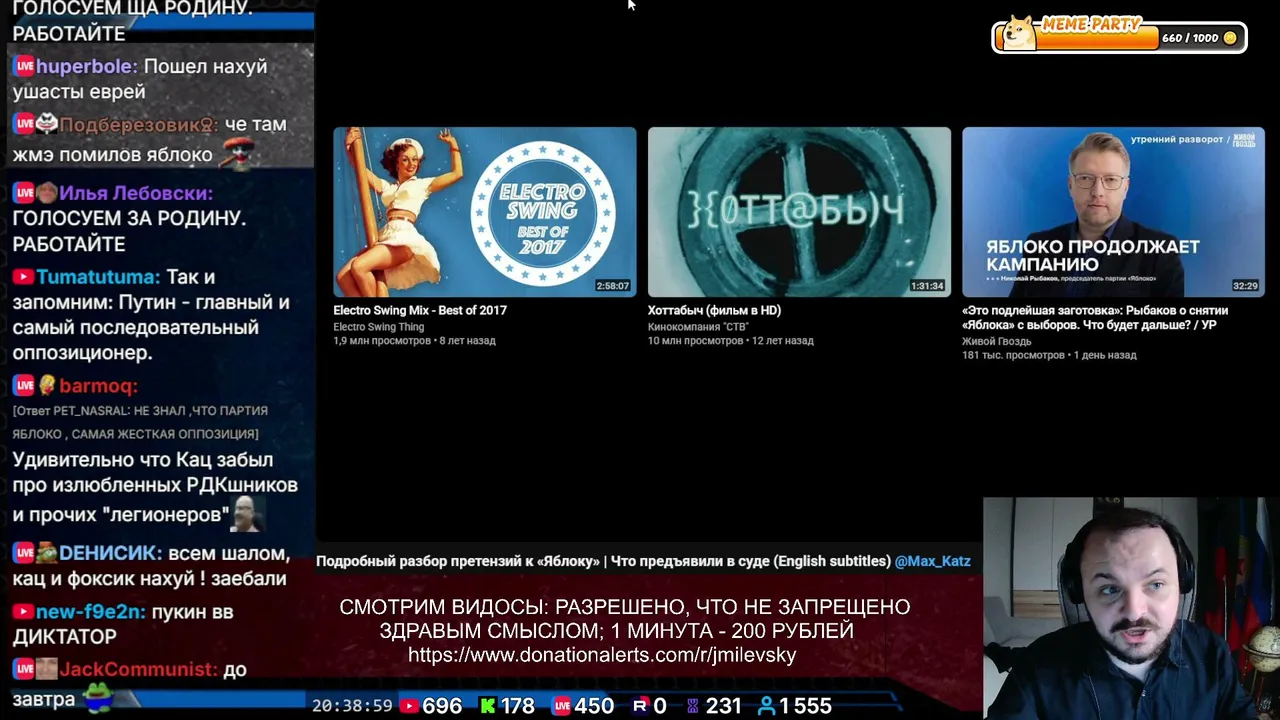Open the donationalerts.com/r/jmilevsky link
1280x720 pixels.
tap(602, 655)
